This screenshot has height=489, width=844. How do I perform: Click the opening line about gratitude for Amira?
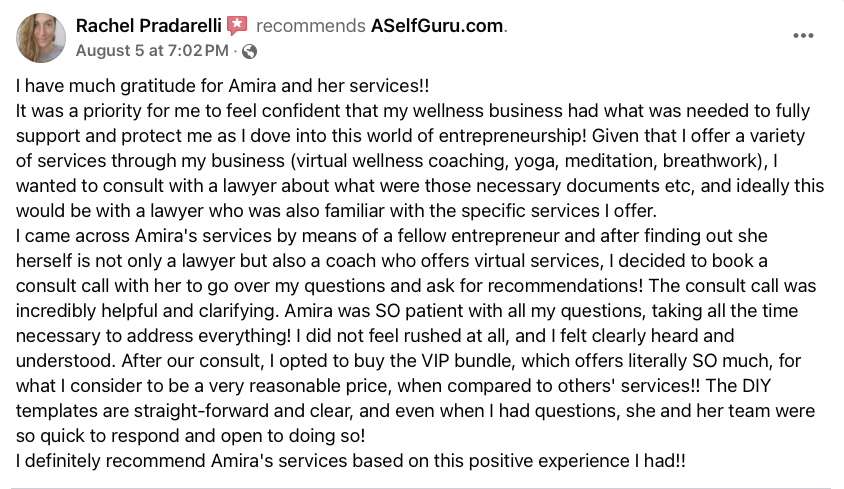point(219,87)
